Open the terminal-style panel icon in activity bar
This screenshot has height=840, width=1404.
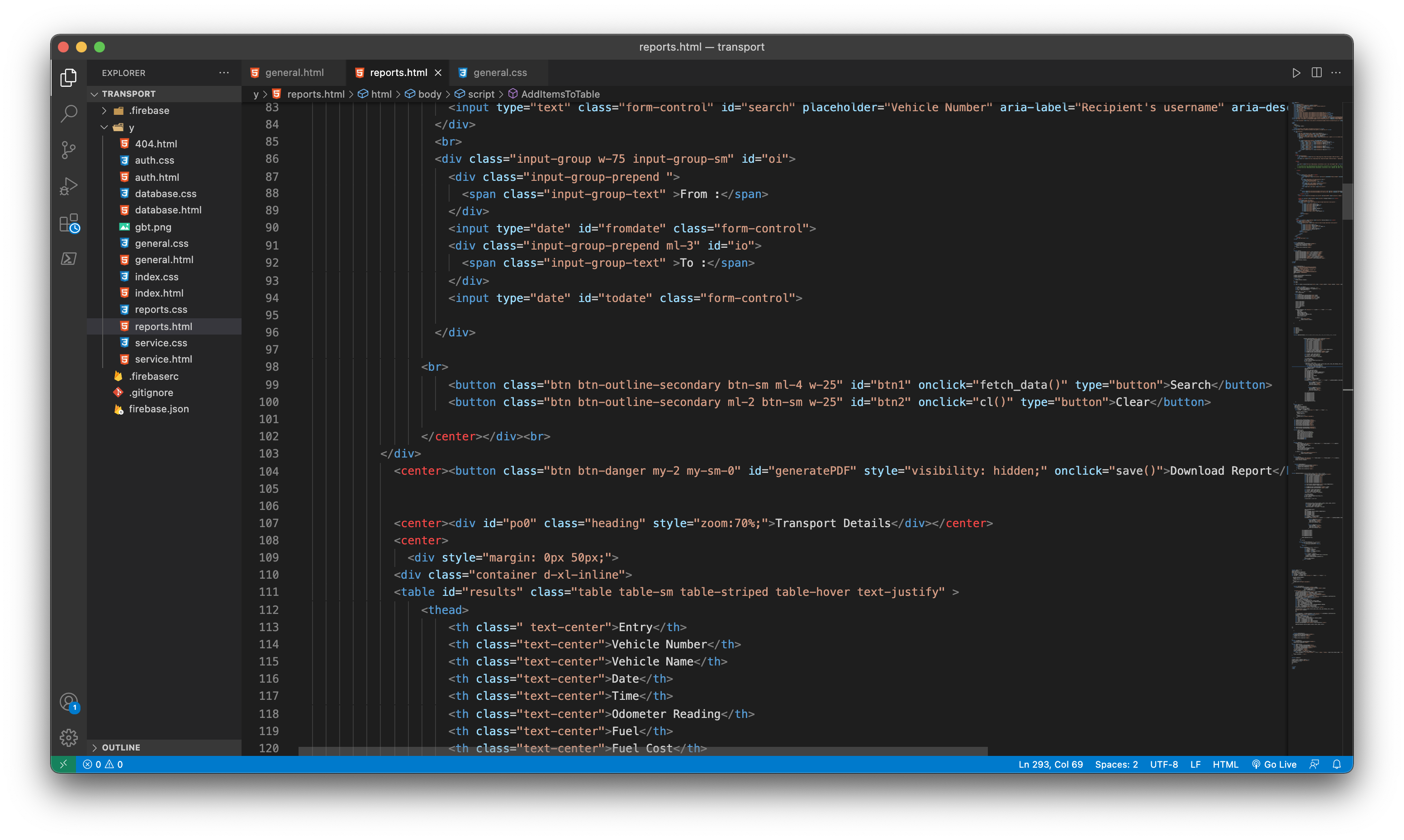click(x=68, y=259)
